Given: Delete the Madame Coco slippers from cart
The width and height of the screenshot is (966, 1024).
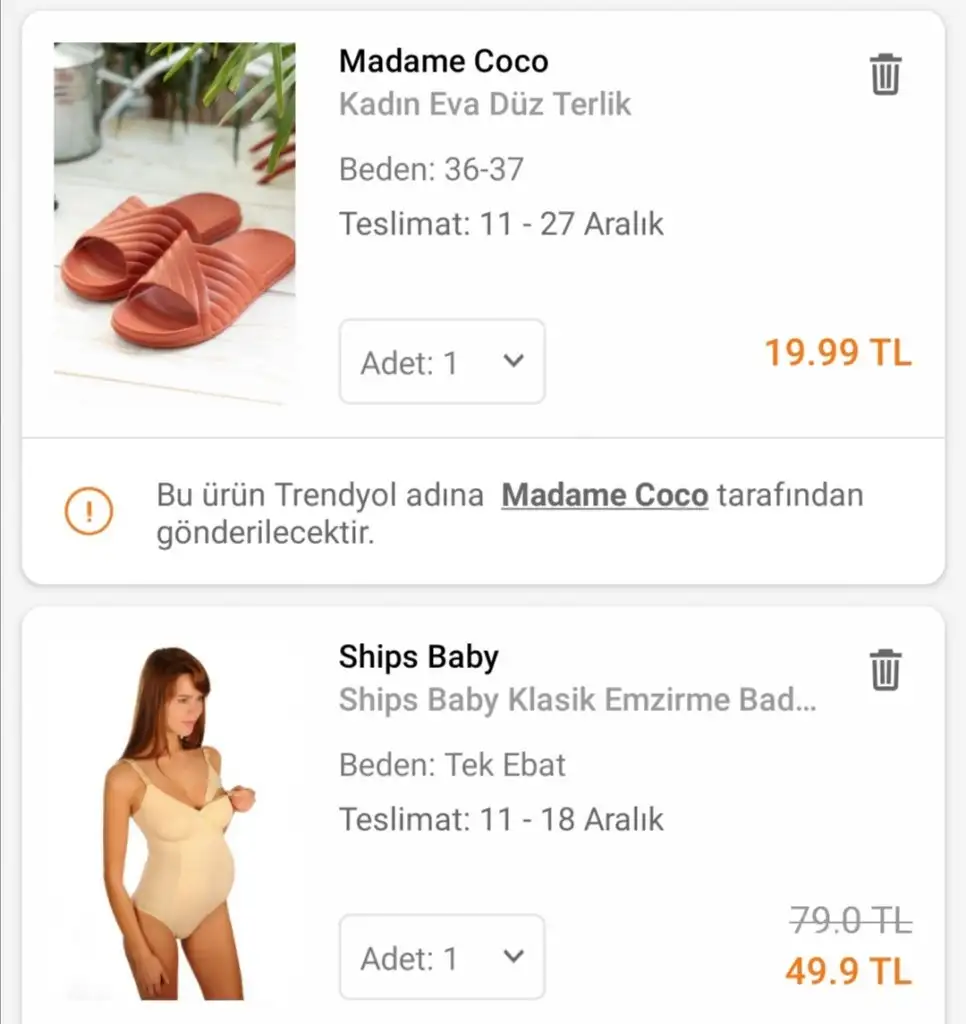Looking at the screenshot, I should [x=885, y=75].
